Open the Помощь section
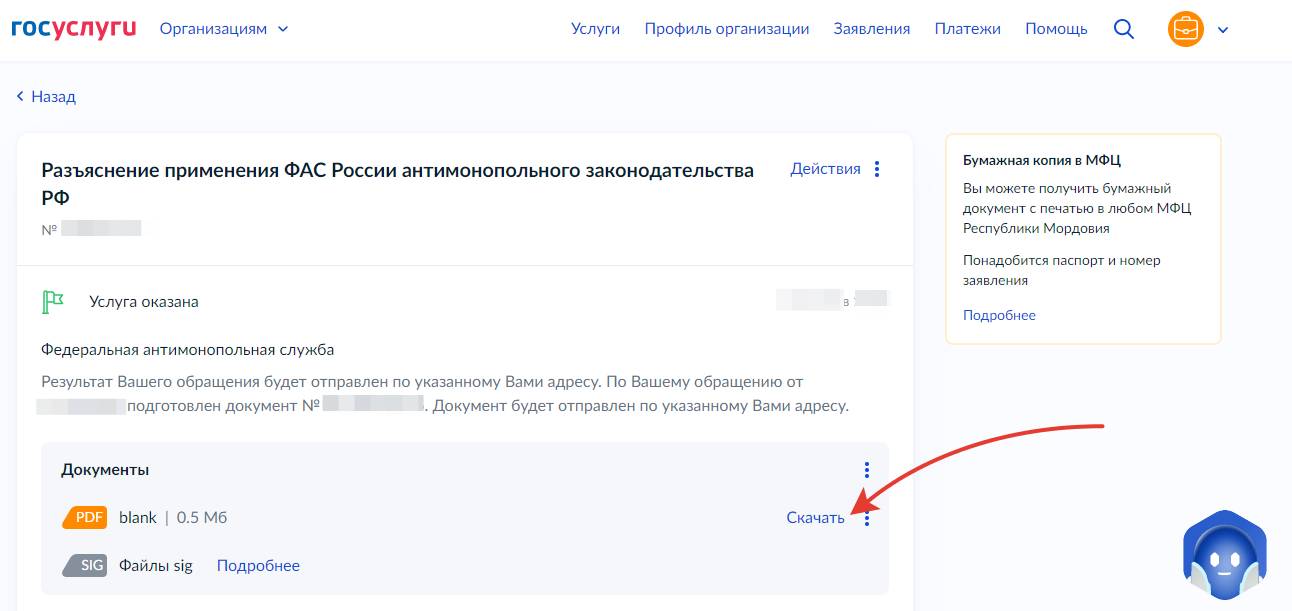This screenshot has height=611, width=1292. (1056, 29)
